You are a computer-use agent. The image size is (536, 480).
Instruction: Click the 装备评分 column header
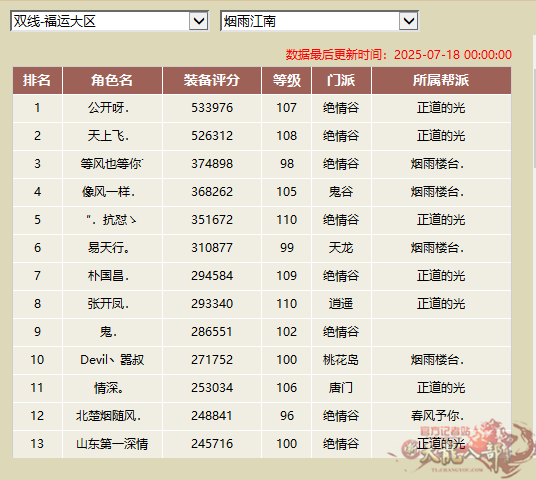[212, 80]
